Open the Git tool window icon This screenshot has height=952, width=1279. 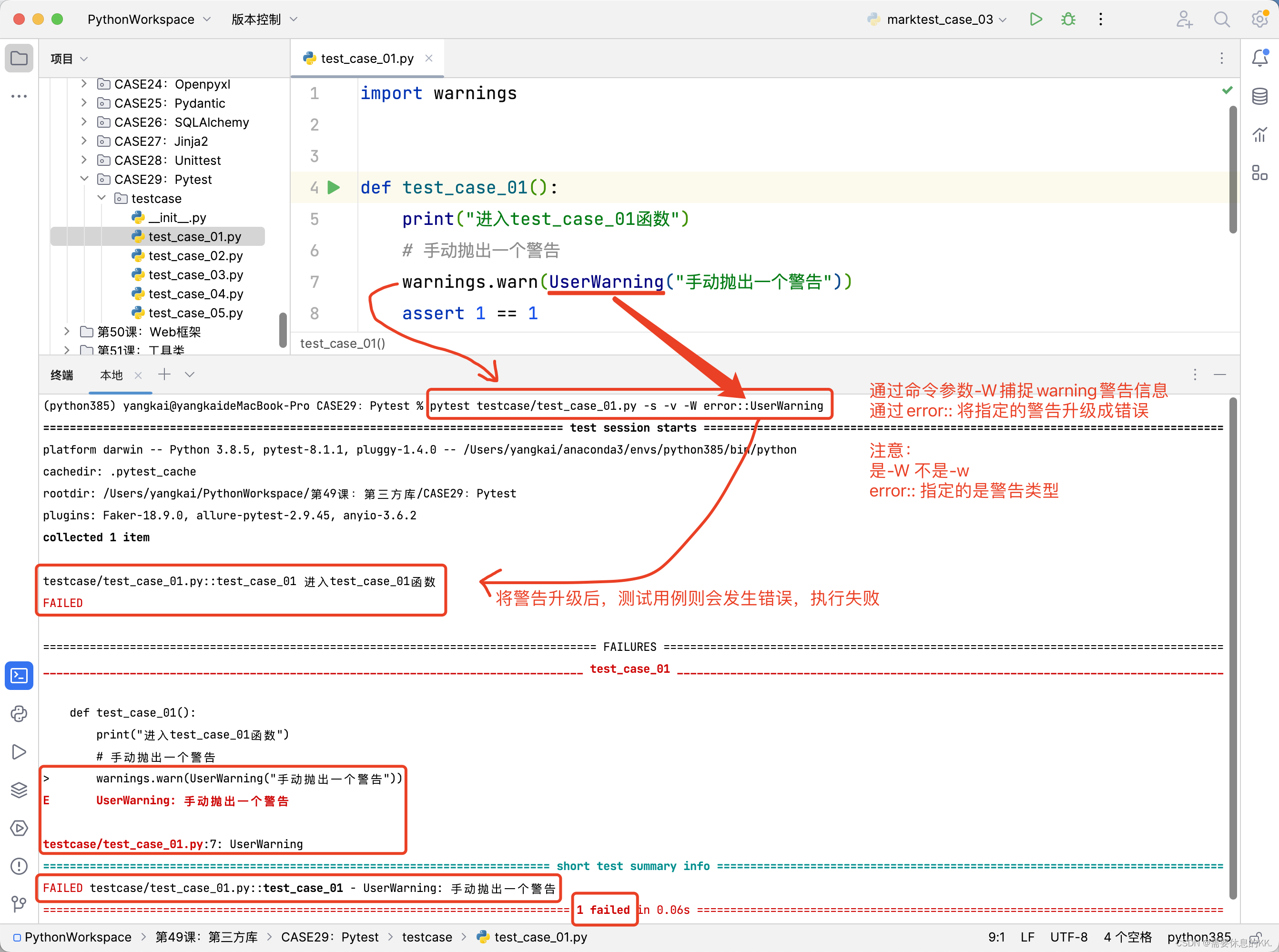(x=19, y=903)
